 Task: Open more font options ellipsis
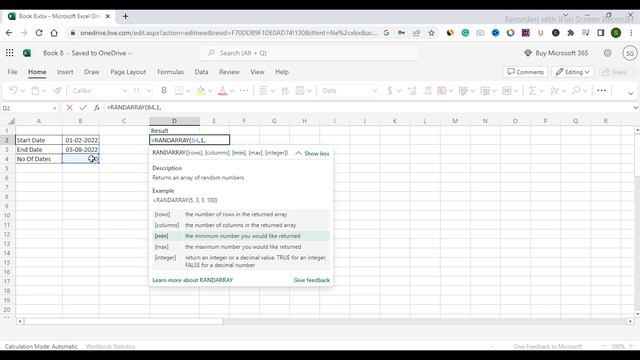click(x=244, y=91)
